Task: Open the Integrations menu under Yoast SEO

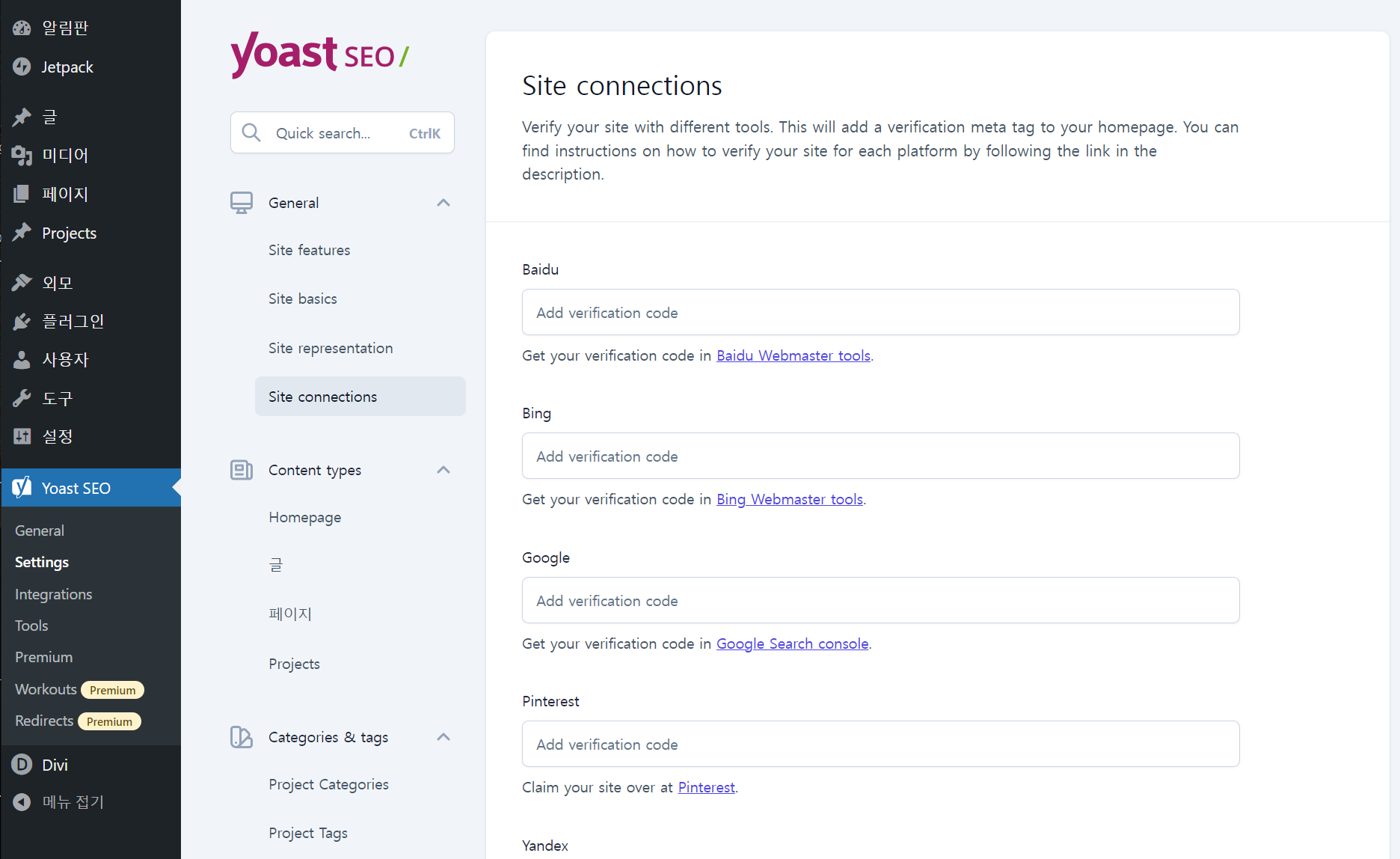Action: [53, 593]
